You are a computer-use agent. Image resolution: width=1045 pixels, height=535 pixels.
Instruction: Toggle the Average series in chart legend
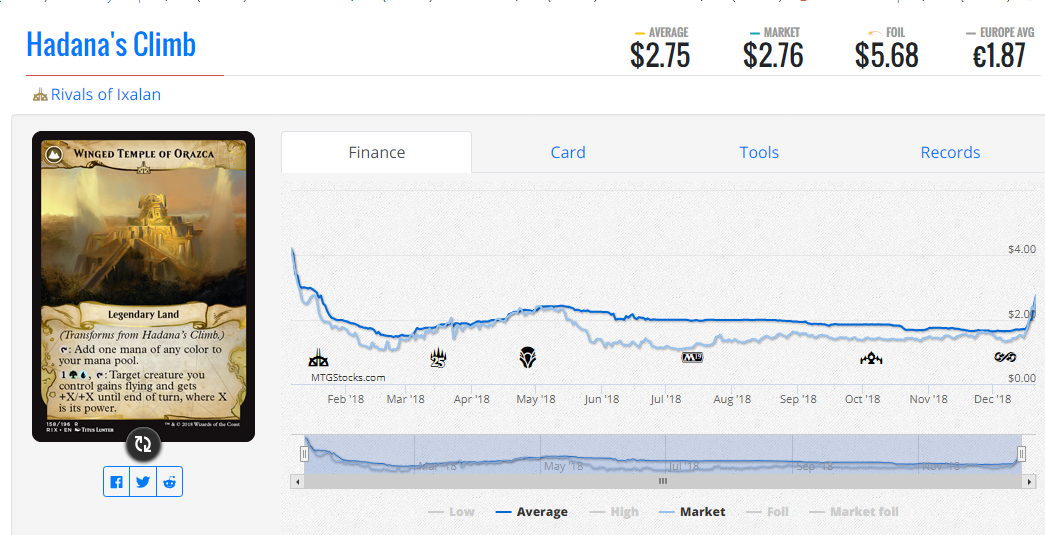tap(532, 512)
